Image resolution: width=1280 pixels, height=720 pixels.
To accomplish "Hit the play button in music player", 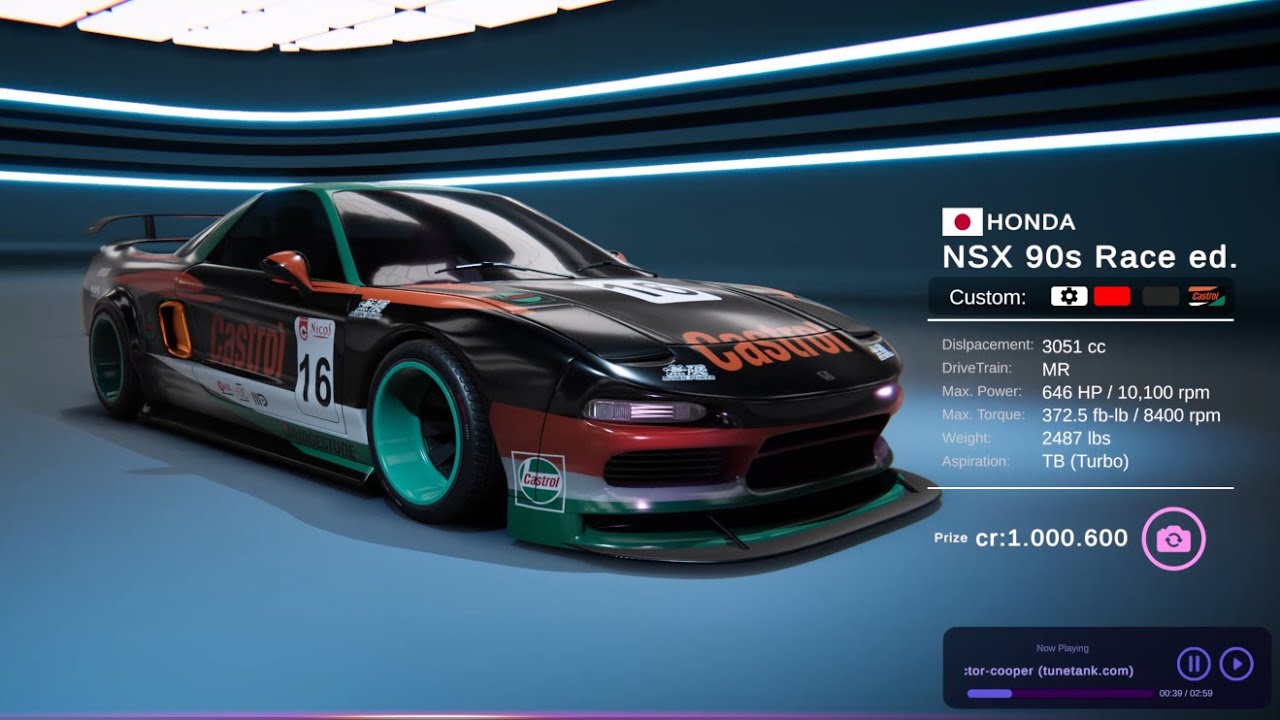I will pos(1237,664).
